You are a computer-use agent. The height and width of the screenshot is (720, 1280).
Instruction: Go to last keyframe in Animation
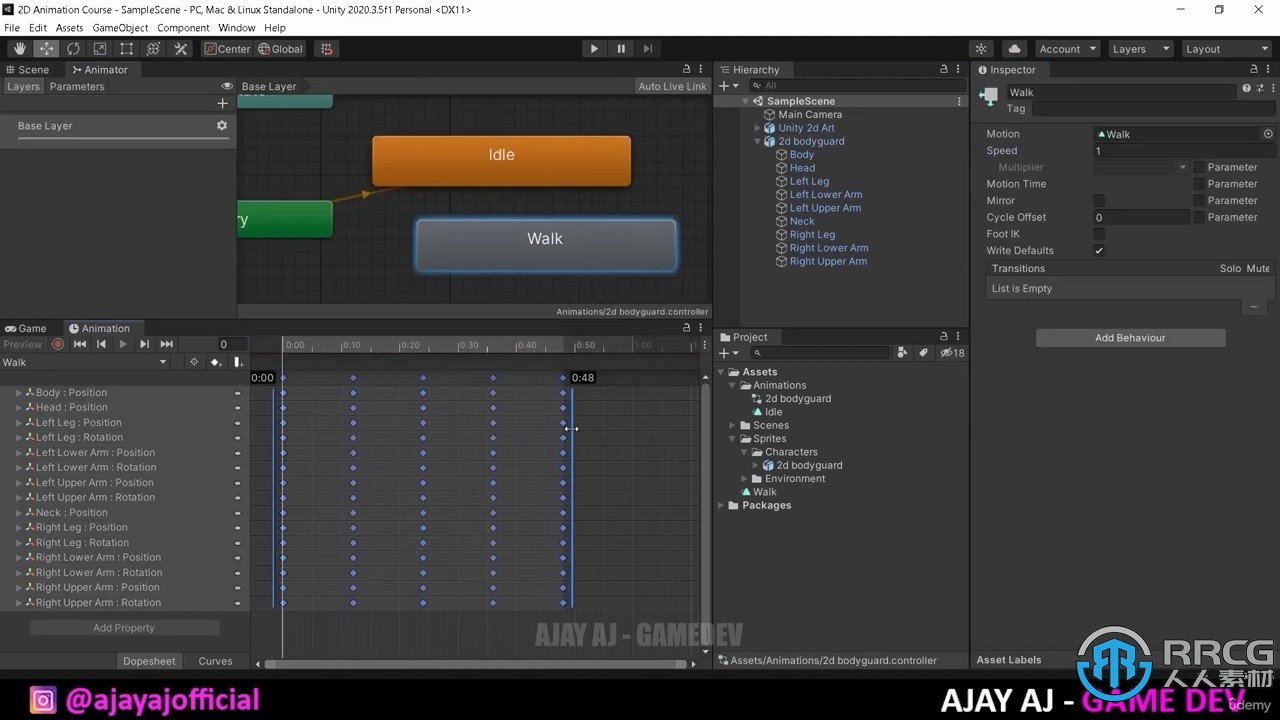pyautogui.click(x=167, y=344)
